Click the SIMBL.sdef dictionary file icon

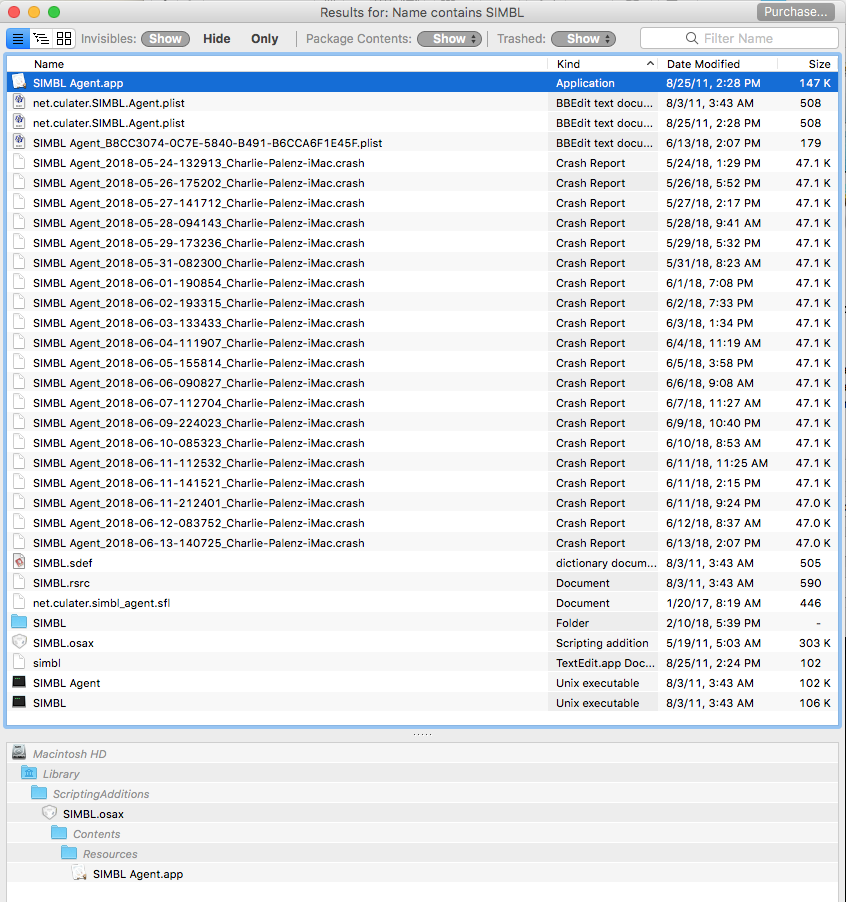tap(19, 562)
